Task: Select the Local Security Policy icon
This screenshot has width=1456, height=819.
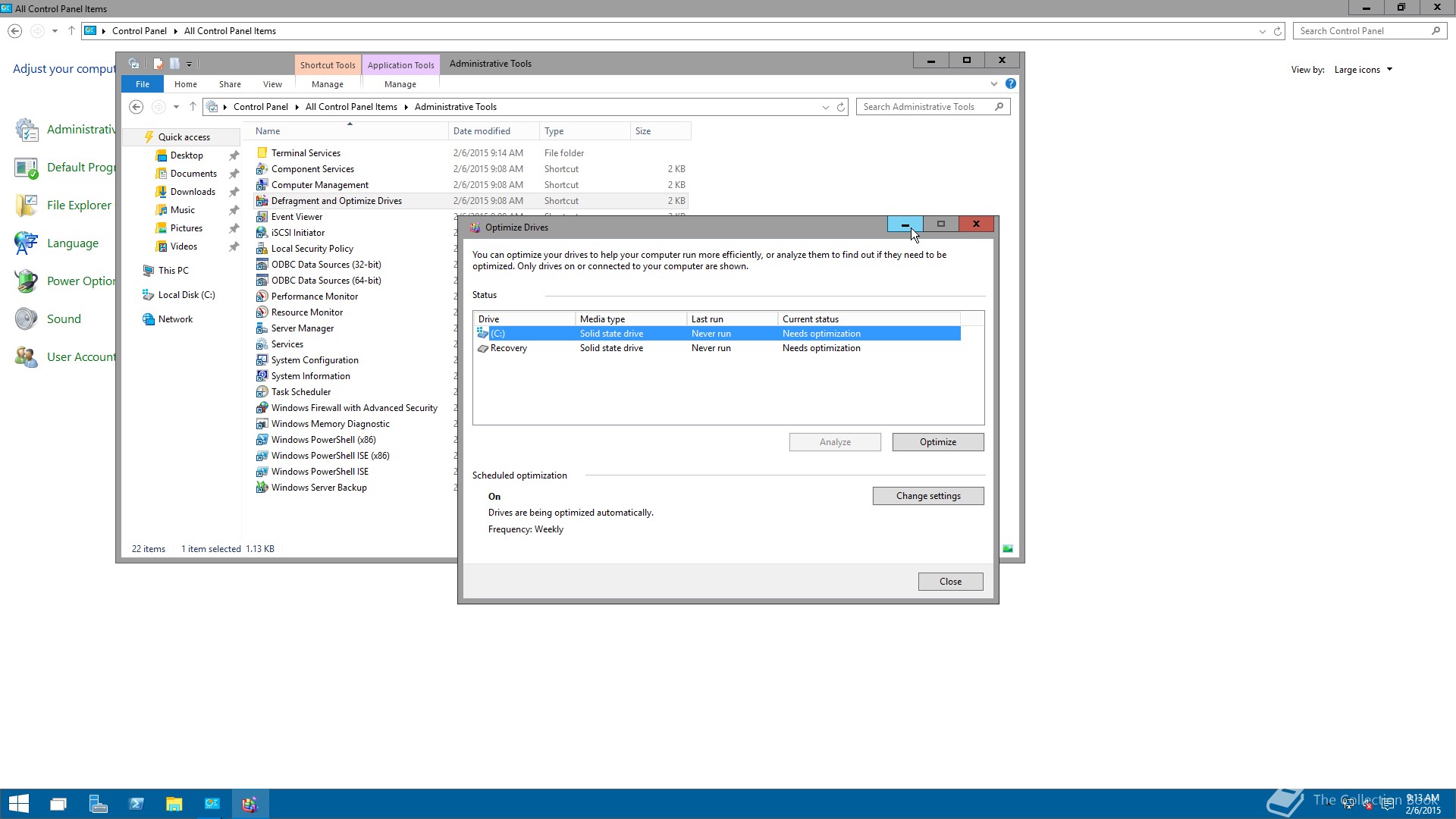Action: pyautogui.click(x=262, y=248)
